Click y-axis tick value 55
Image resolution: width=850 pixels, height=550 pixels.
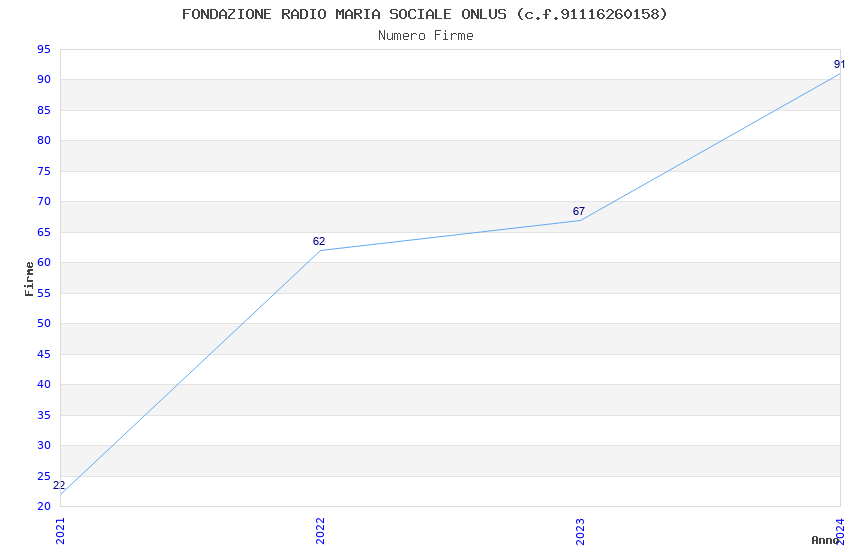coord(44,294)
